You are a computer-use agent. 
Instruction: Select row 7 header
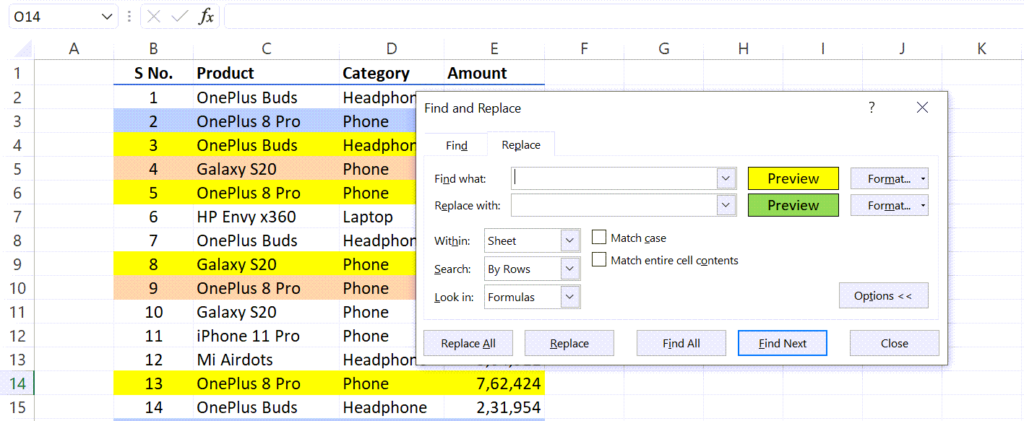click(17, 217)
